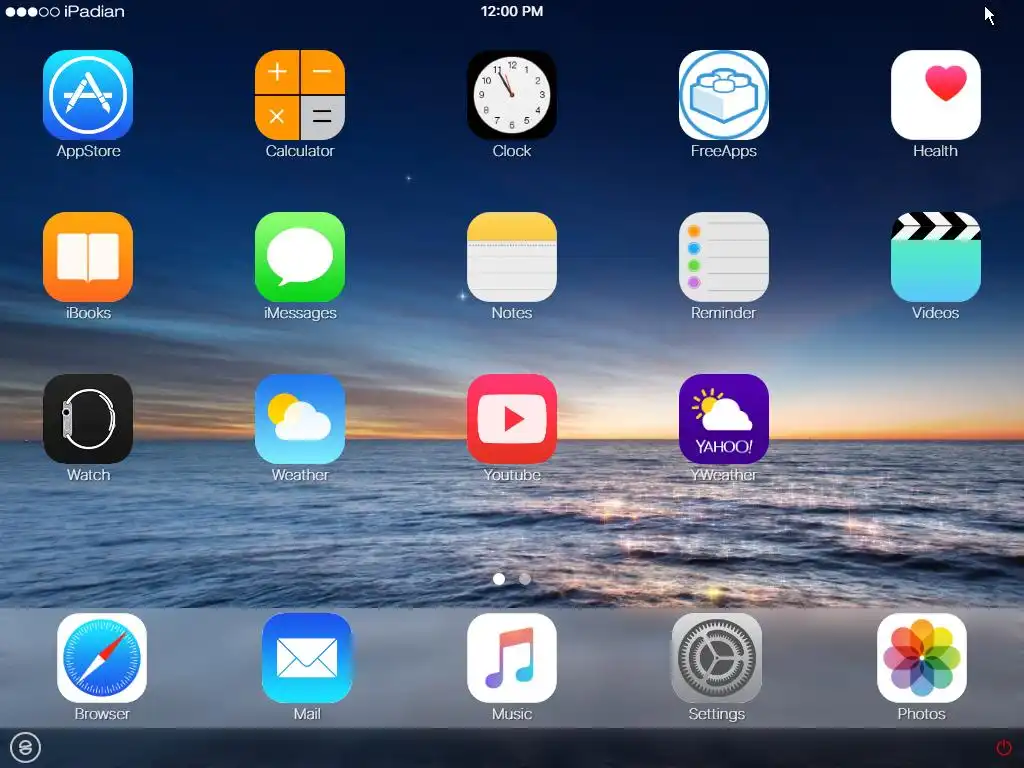Launch the Calculator app
The image size is (1024, 768).
click(x=300, y=95)
